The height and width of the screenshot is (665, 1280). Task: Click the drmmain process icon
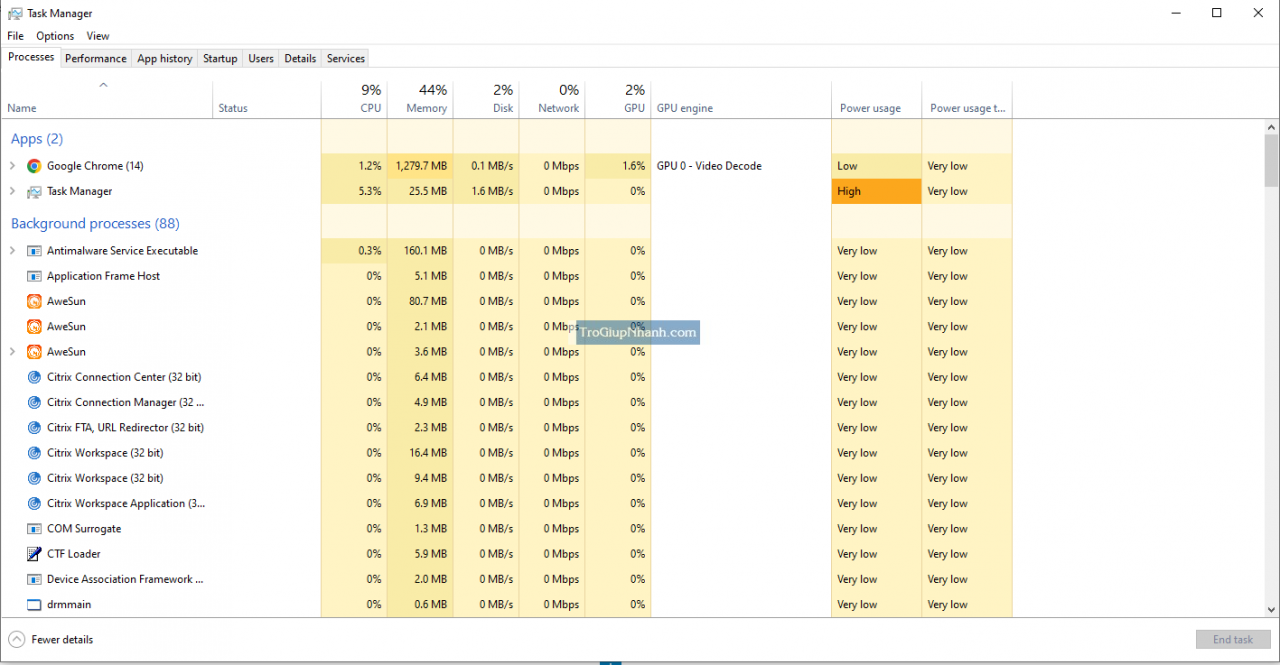(33, 604)
